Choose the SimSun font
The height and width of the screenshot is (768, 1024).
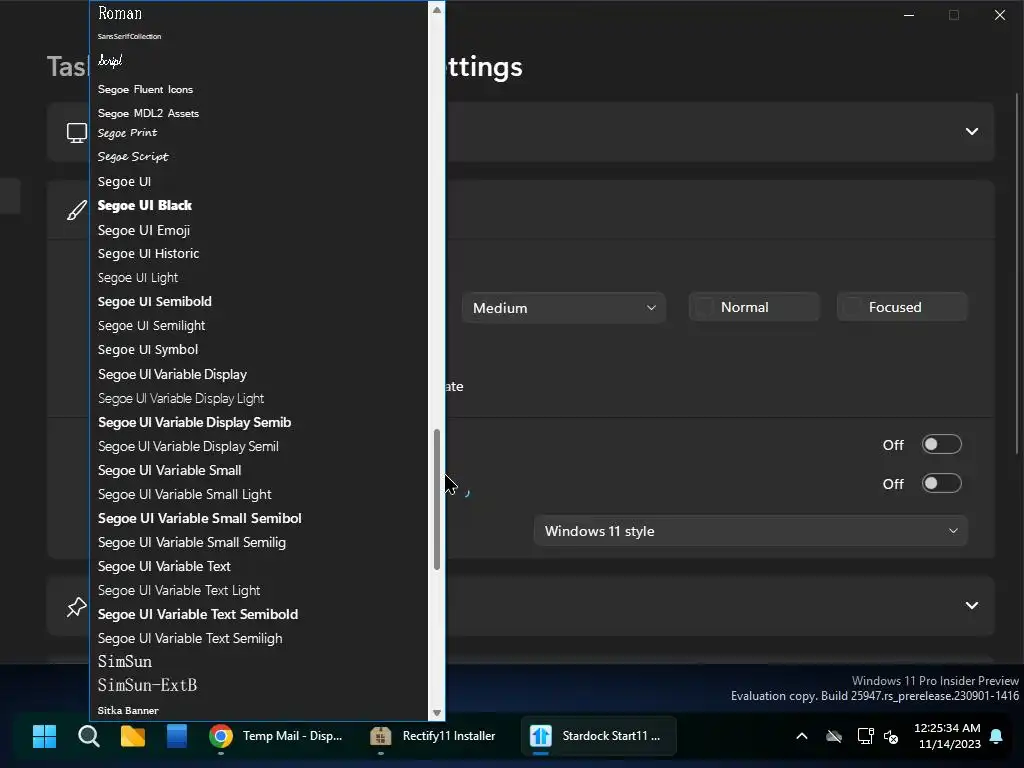coord(259,662)
